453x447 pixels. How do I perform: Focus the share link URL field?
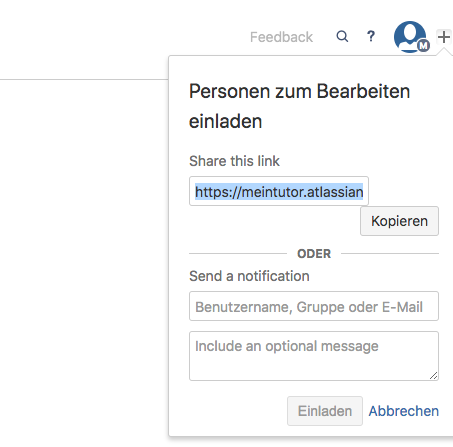279,191
